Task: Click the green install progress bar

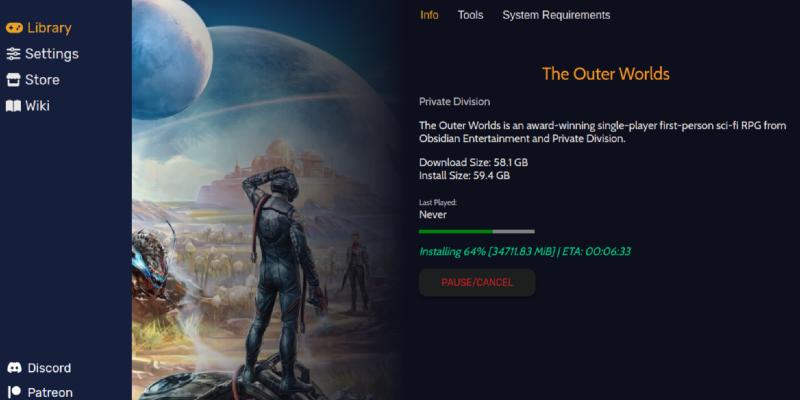Action: coord(477,232)
